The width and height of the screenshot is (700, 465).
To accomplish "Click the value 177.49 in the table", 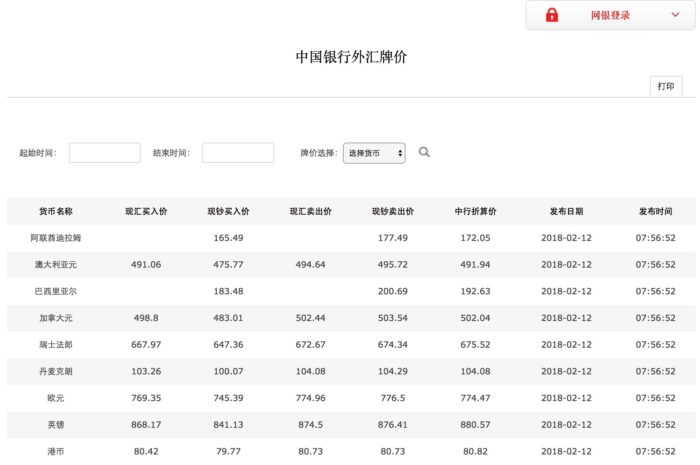I will point(393,238).
